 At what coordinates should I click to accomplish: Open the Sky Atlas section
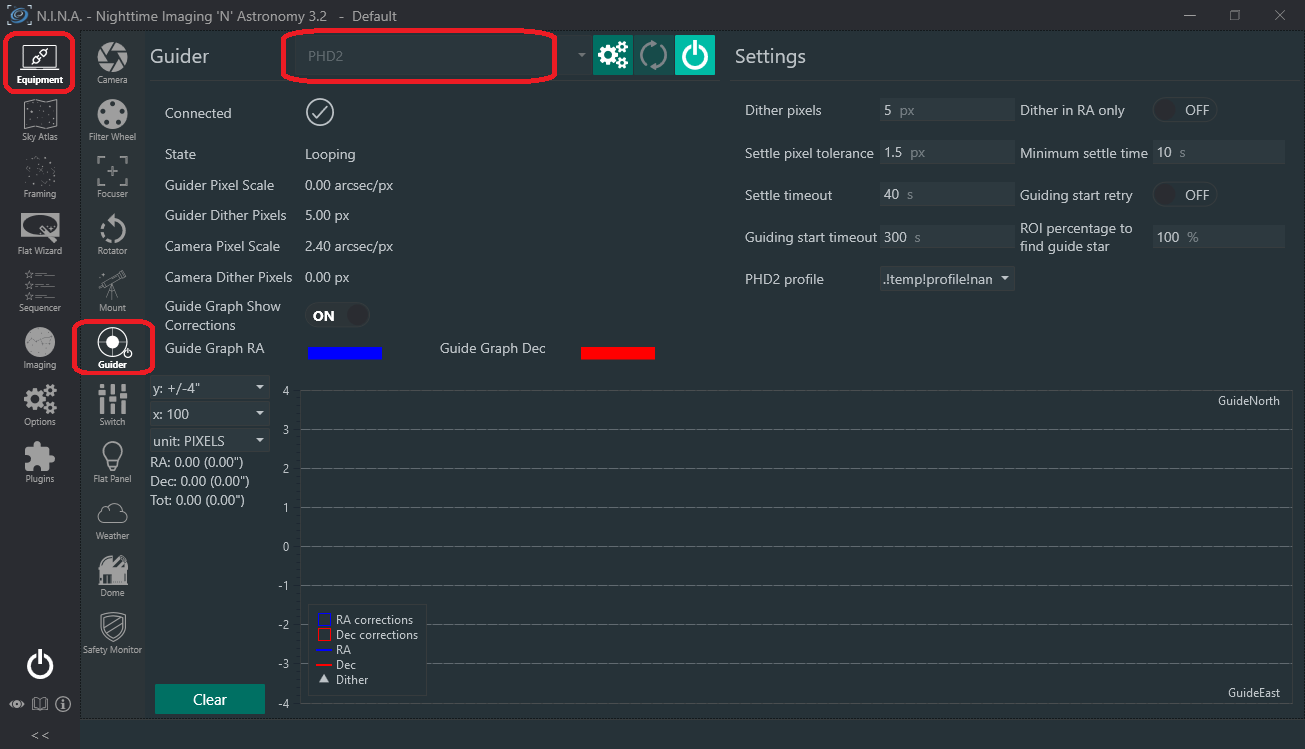(40, 120)
